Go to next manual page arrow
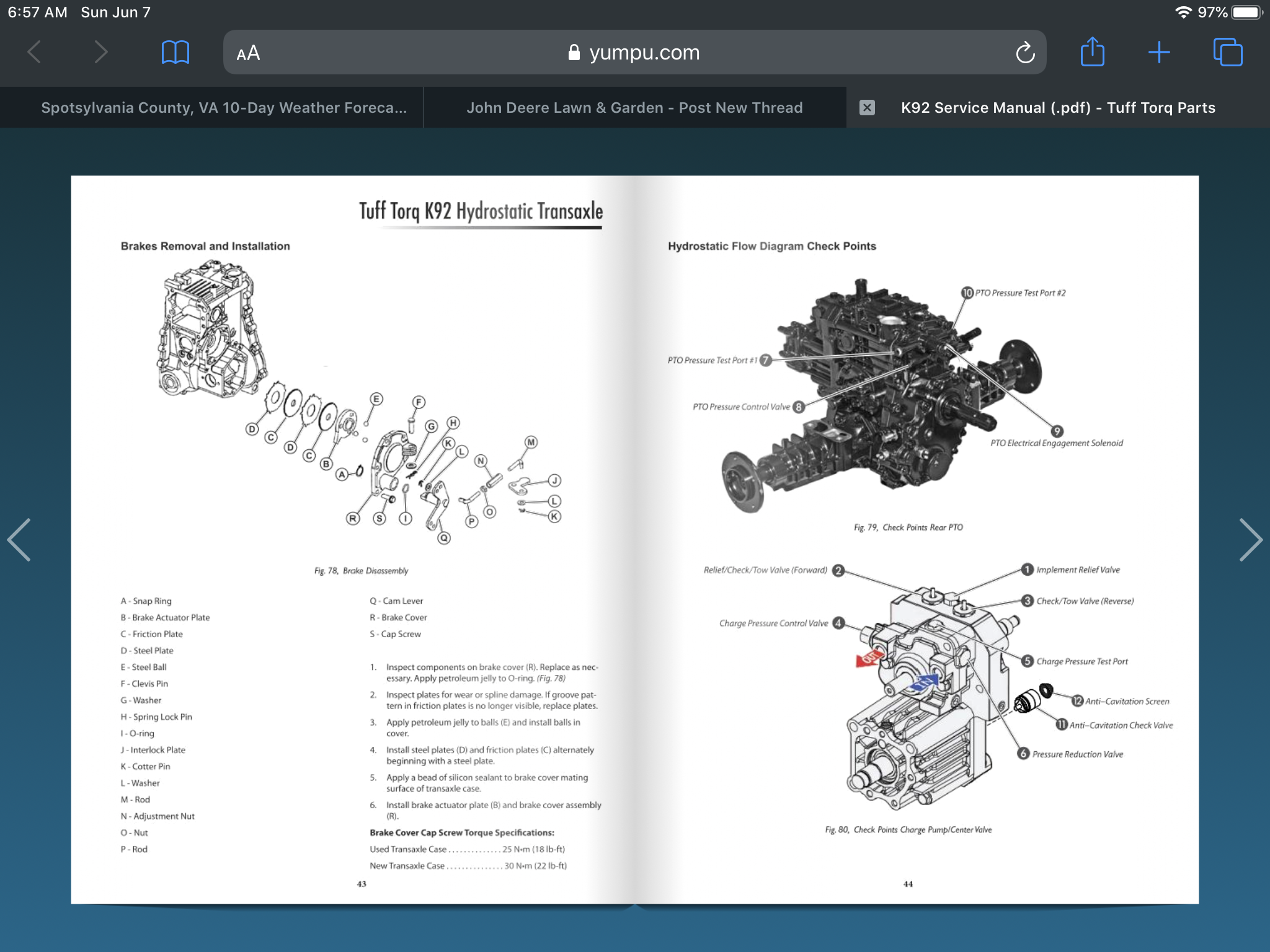 (1250, 539)
